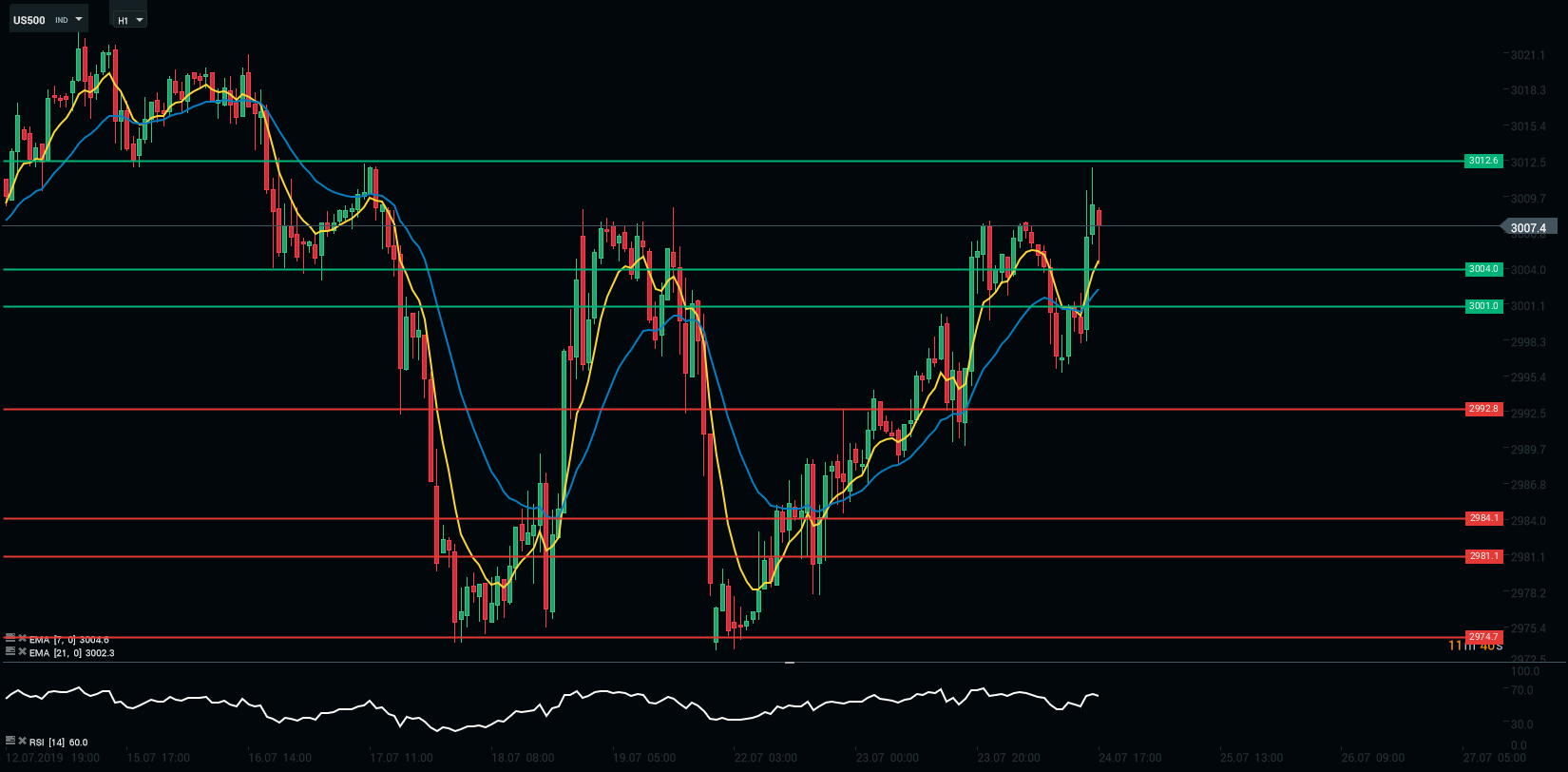This screenshot has width=1568, height=772.
Task: Click the 23.07 20:00 time axis label
Action: [x=1009, y=758]
